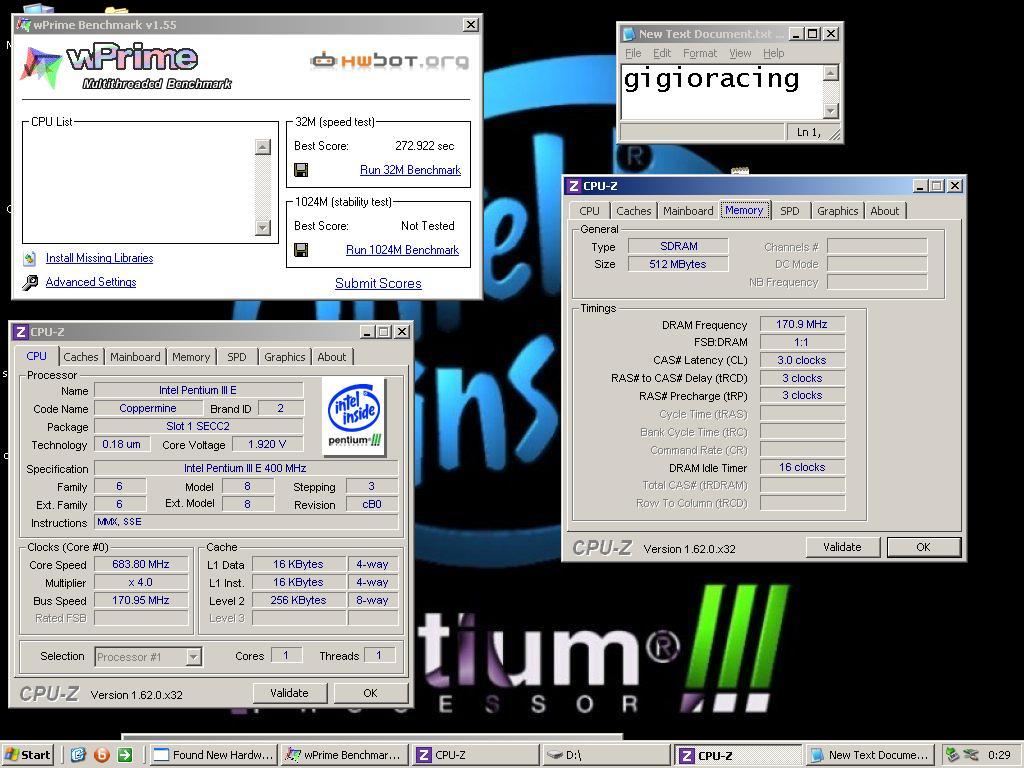1024x768 pixels.
Task: Open the Processor #1 selection dropdown
Action: point(193,657)
